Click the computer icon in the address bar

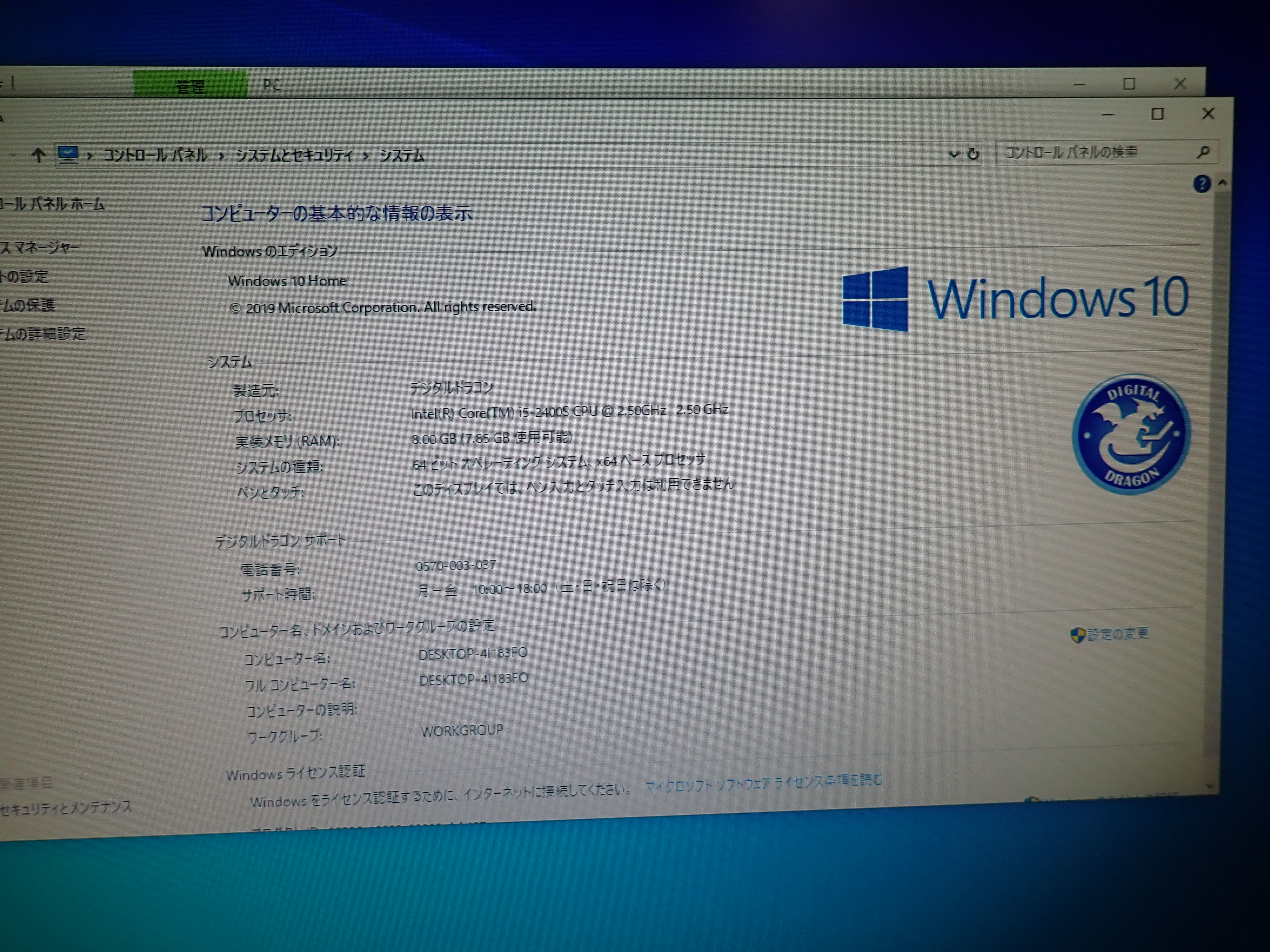point(68,154)
